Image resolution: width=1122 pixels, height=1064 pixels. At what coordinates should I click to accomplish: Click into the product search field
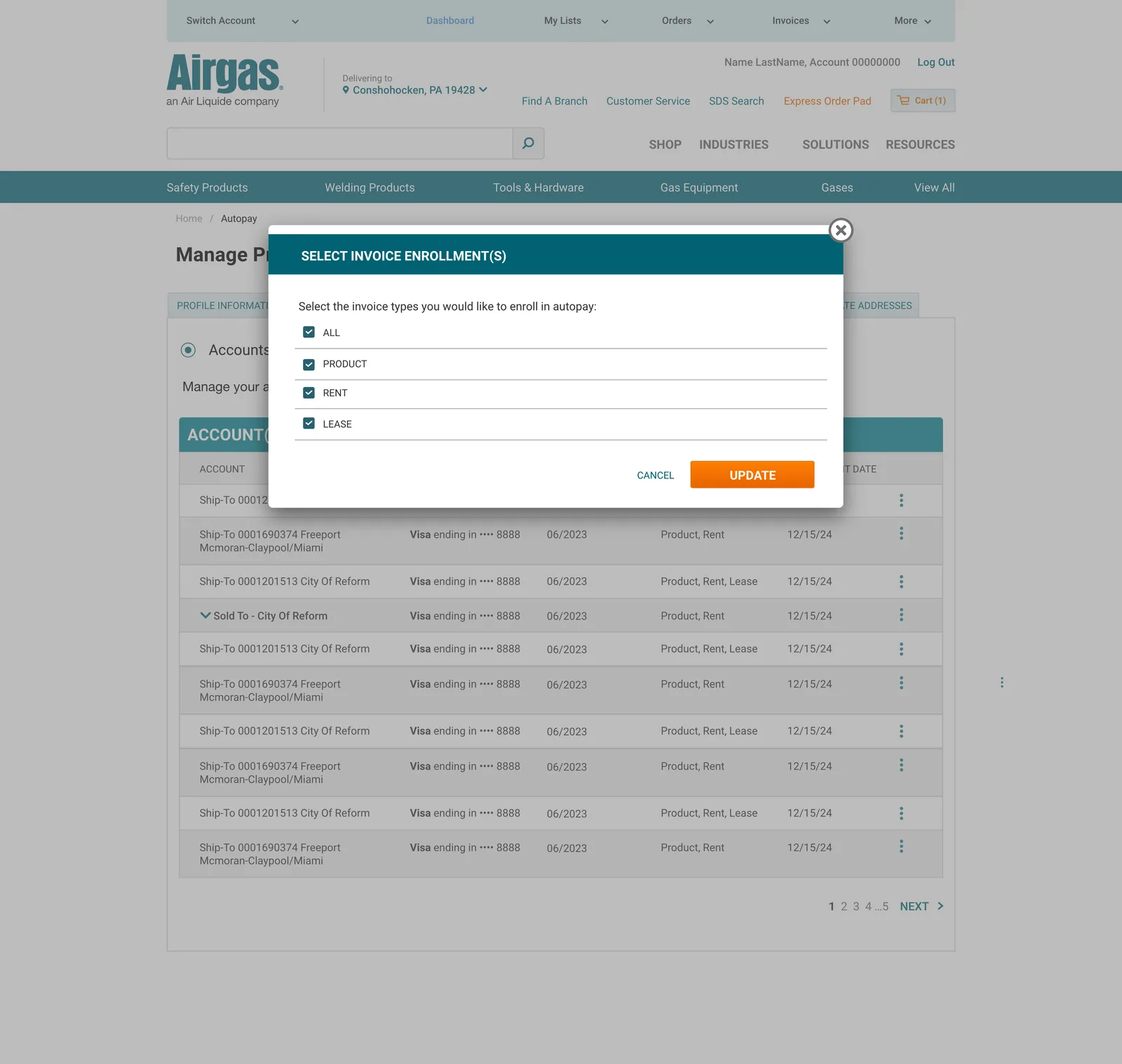coord(339,143)
